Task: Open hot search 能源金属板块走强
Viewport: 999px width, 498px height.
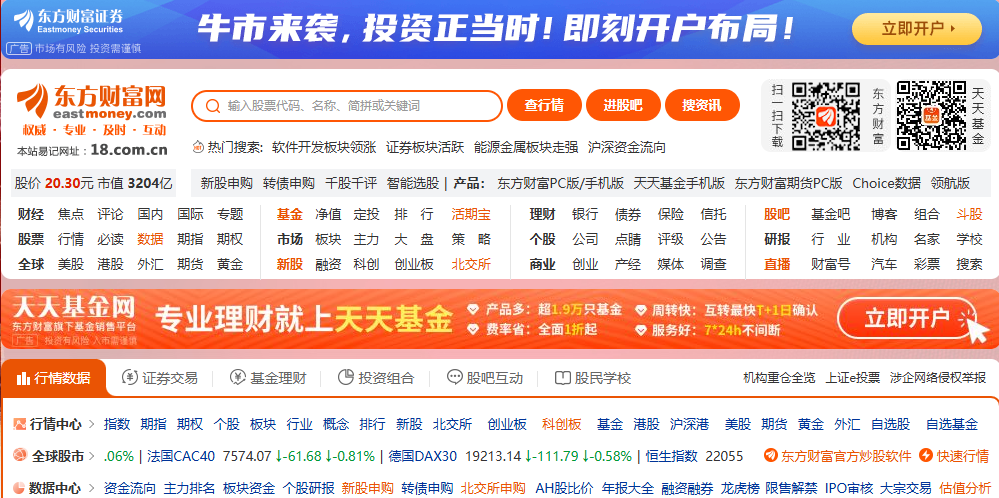Action: coord(526,148)
